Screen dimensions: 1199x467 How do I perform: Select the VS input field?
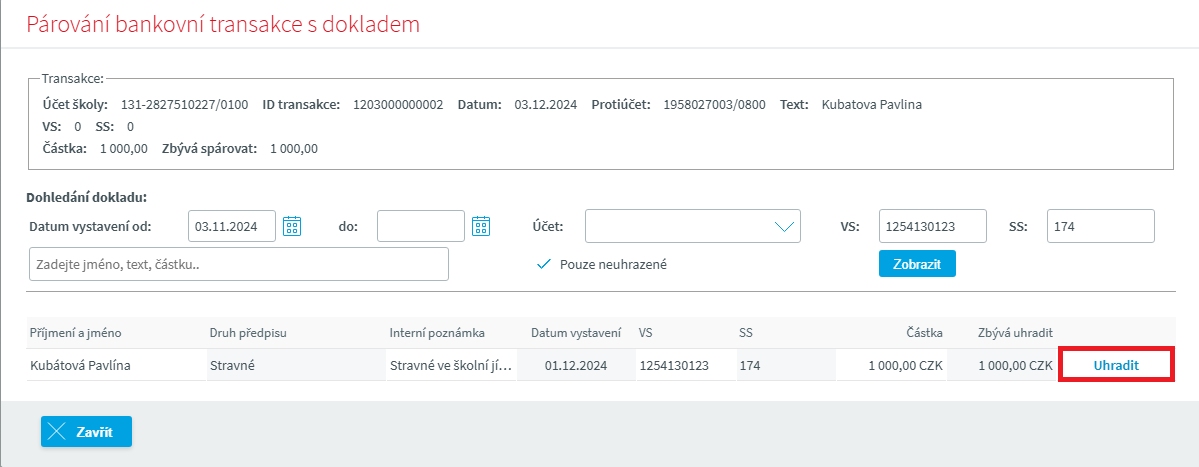point(932,226)
